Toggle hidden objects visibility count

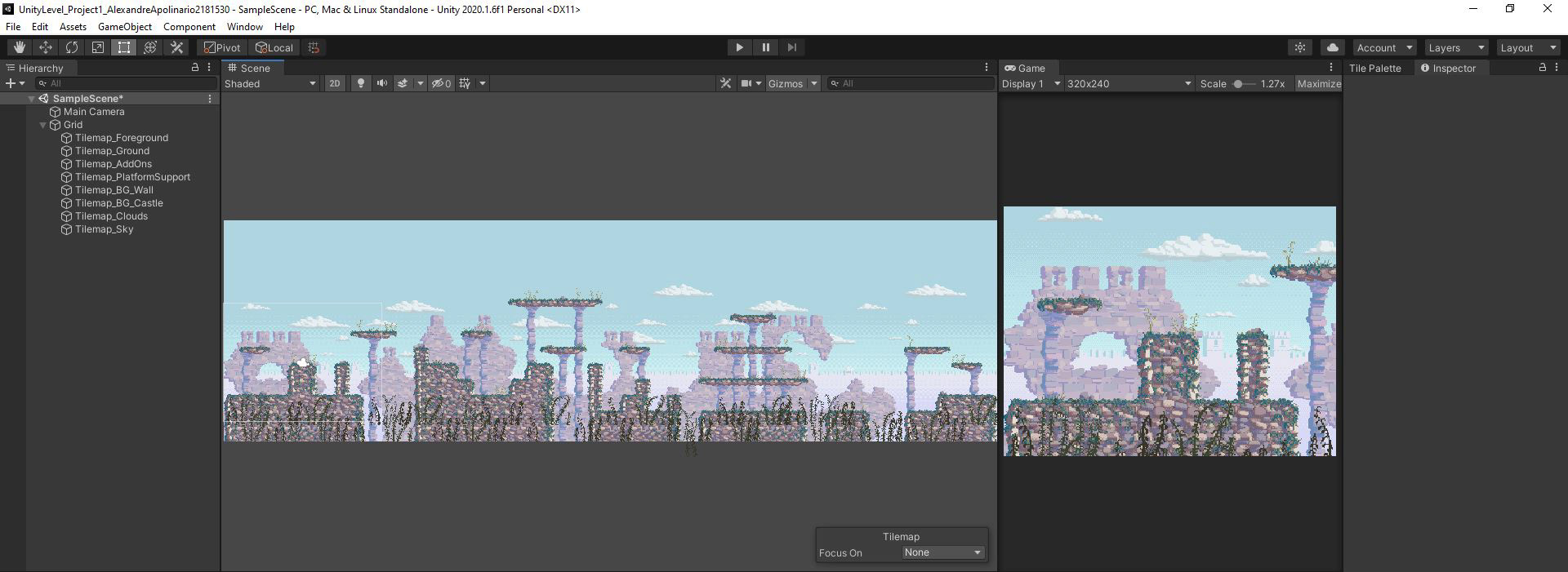click(x=442, y=83)
